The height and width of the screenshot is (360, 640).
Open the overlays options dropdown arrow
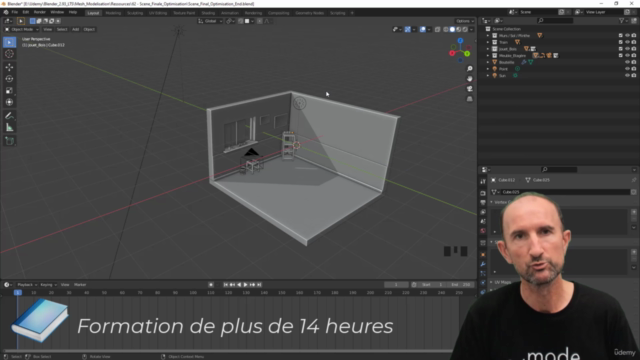(x=429, y=29)
